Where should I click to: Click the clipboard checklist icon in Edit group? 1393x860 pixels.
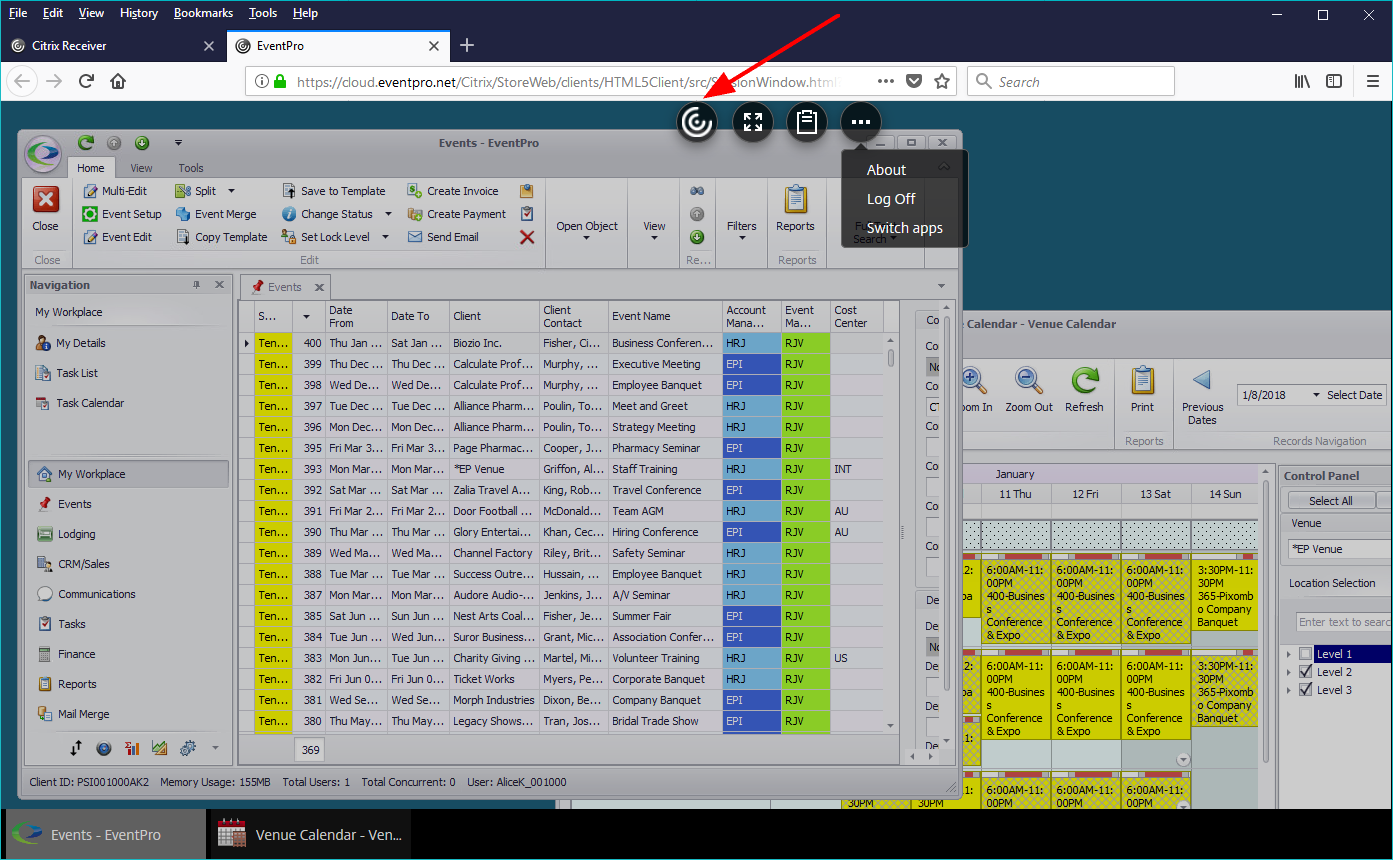pyautogui.click(x=527, y=214)
